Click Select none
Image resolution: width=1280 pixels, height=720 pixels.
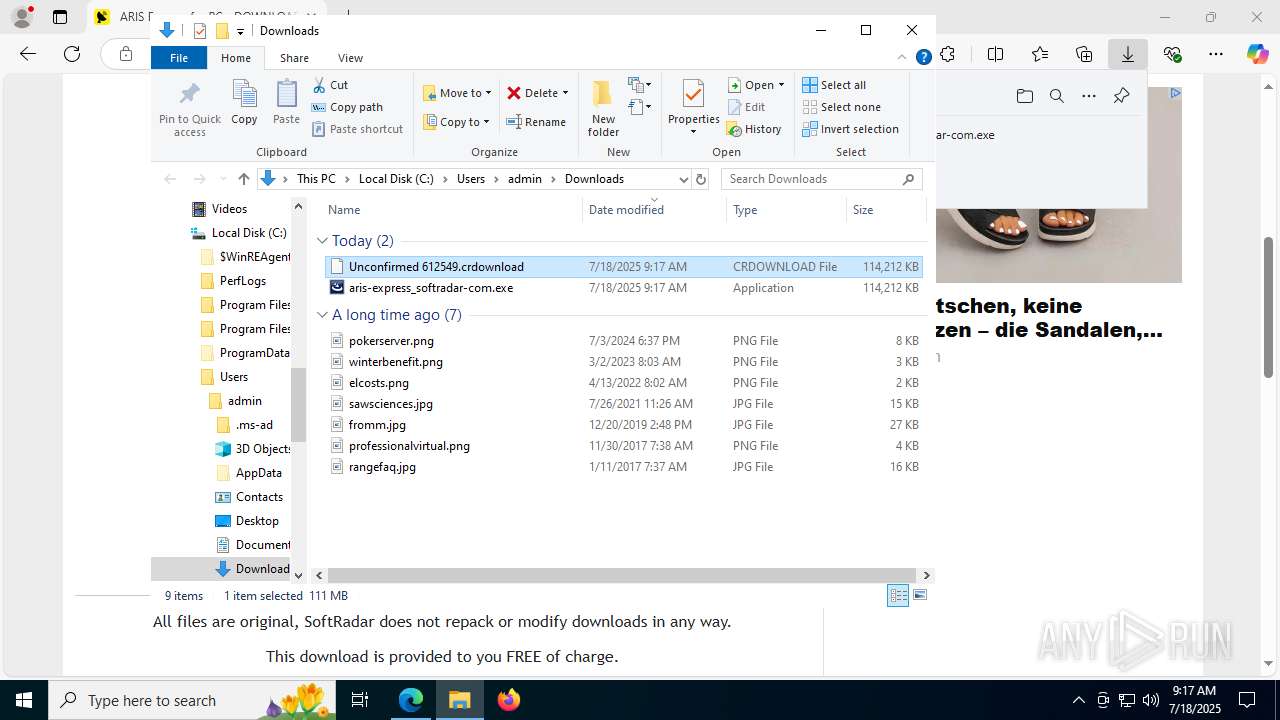click(841, 107)
